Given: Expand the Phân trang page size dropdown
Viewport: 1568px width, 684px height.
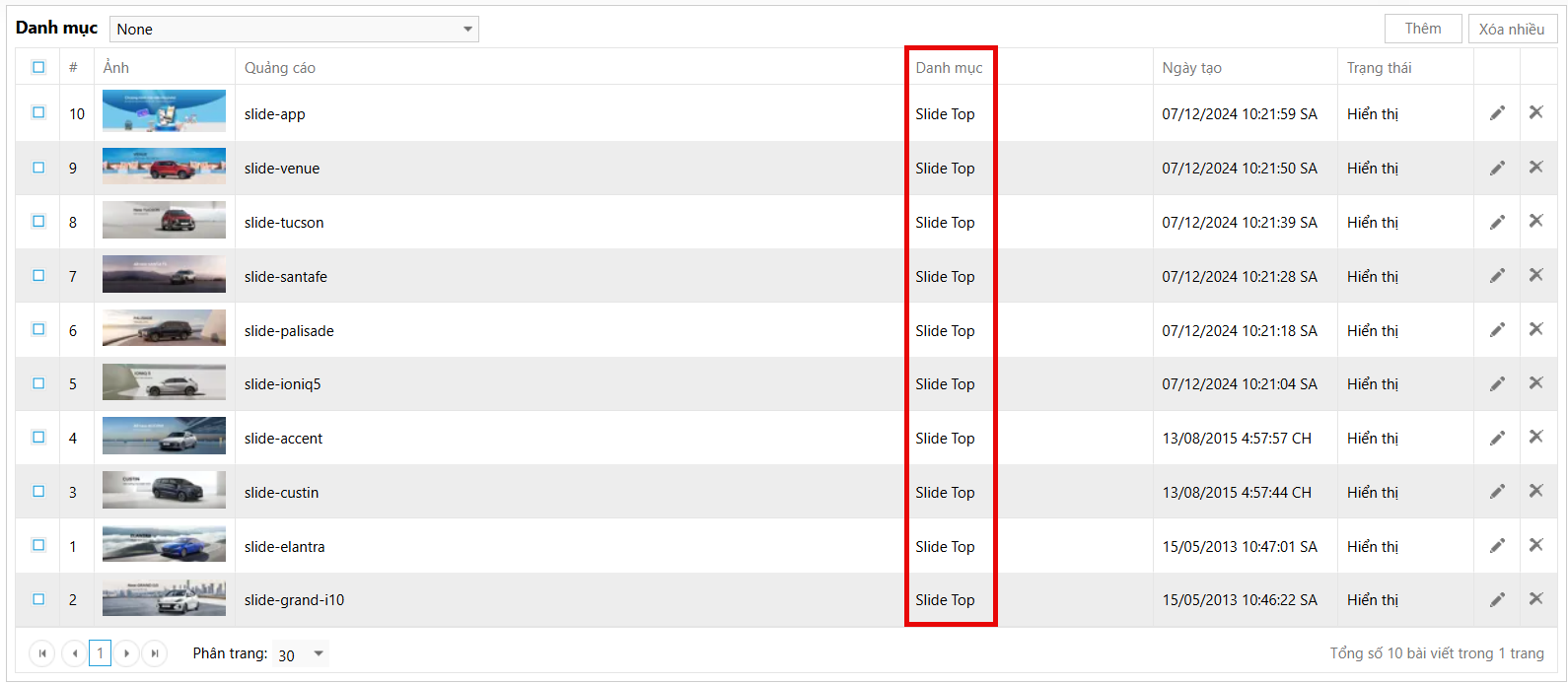Looking at the screenshot, I should click(301, 654).
